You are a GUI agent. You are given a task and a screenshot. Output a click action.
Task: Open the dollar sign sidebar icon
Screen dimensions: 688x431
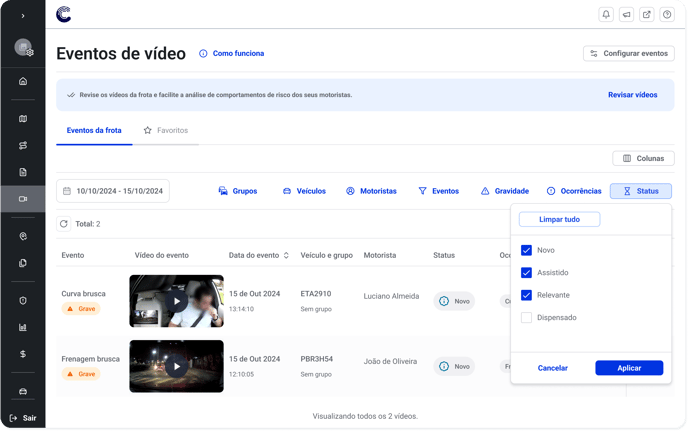coord(23,354)
